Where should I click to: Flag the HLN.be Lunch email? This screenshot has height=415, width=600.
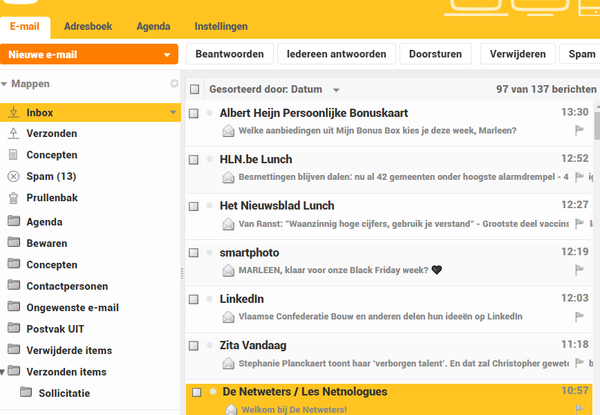(579, 177)
